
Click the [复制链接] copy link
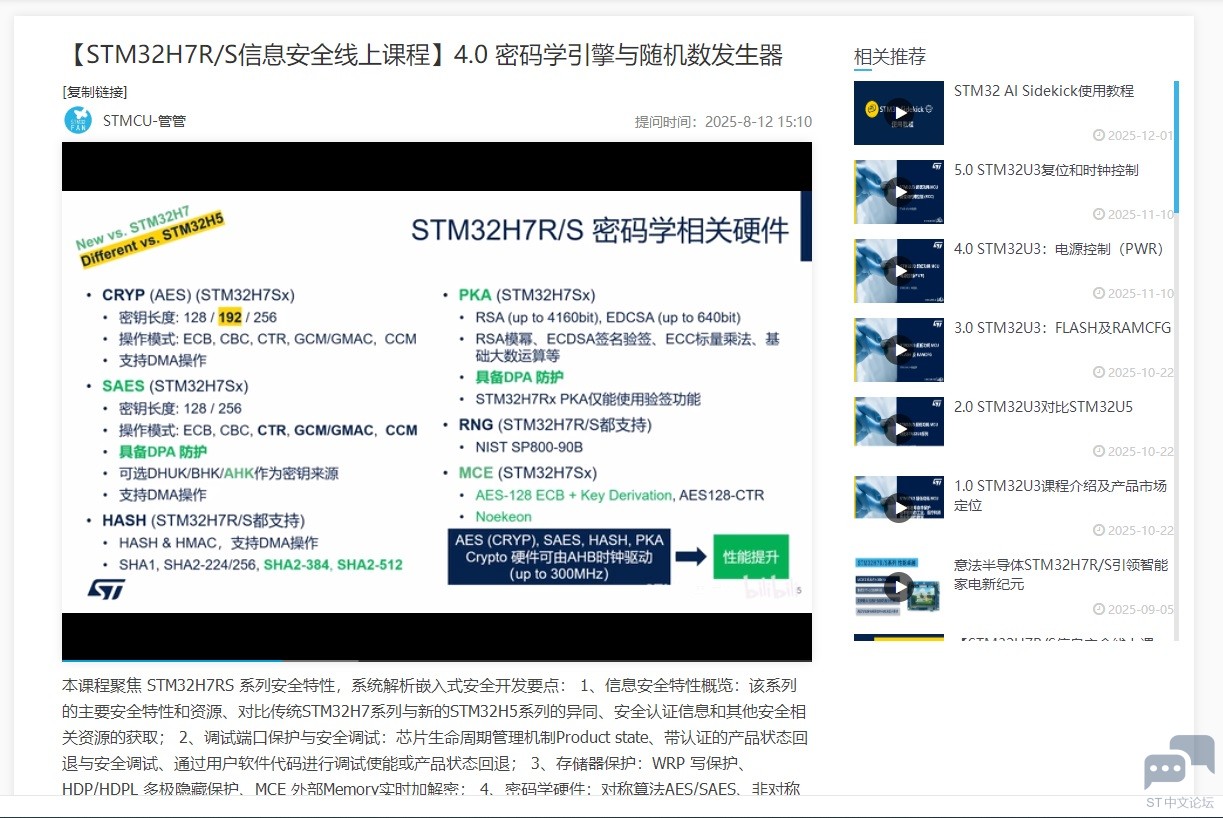click(95, 92)
